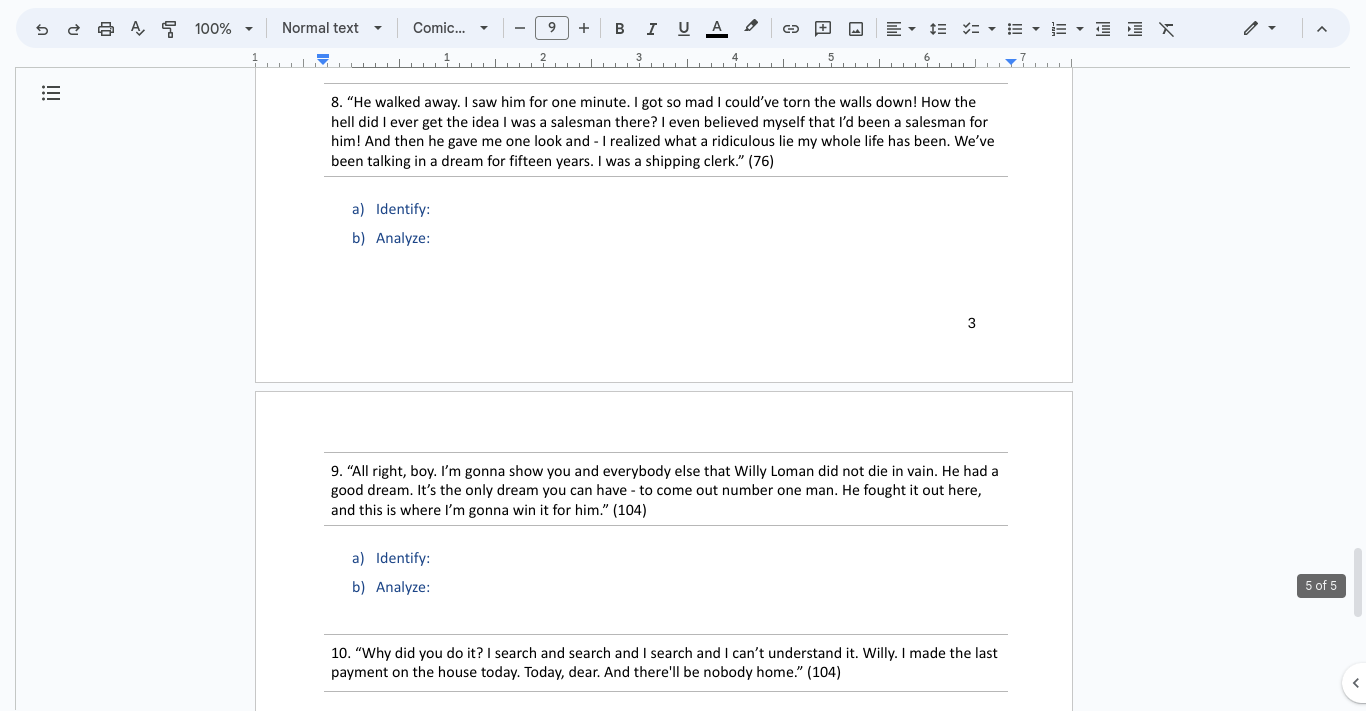Screen dimensions: 1366x711
Task: Click the quote text of question 8
Action: pyautogui.click(x=663, y=131)
